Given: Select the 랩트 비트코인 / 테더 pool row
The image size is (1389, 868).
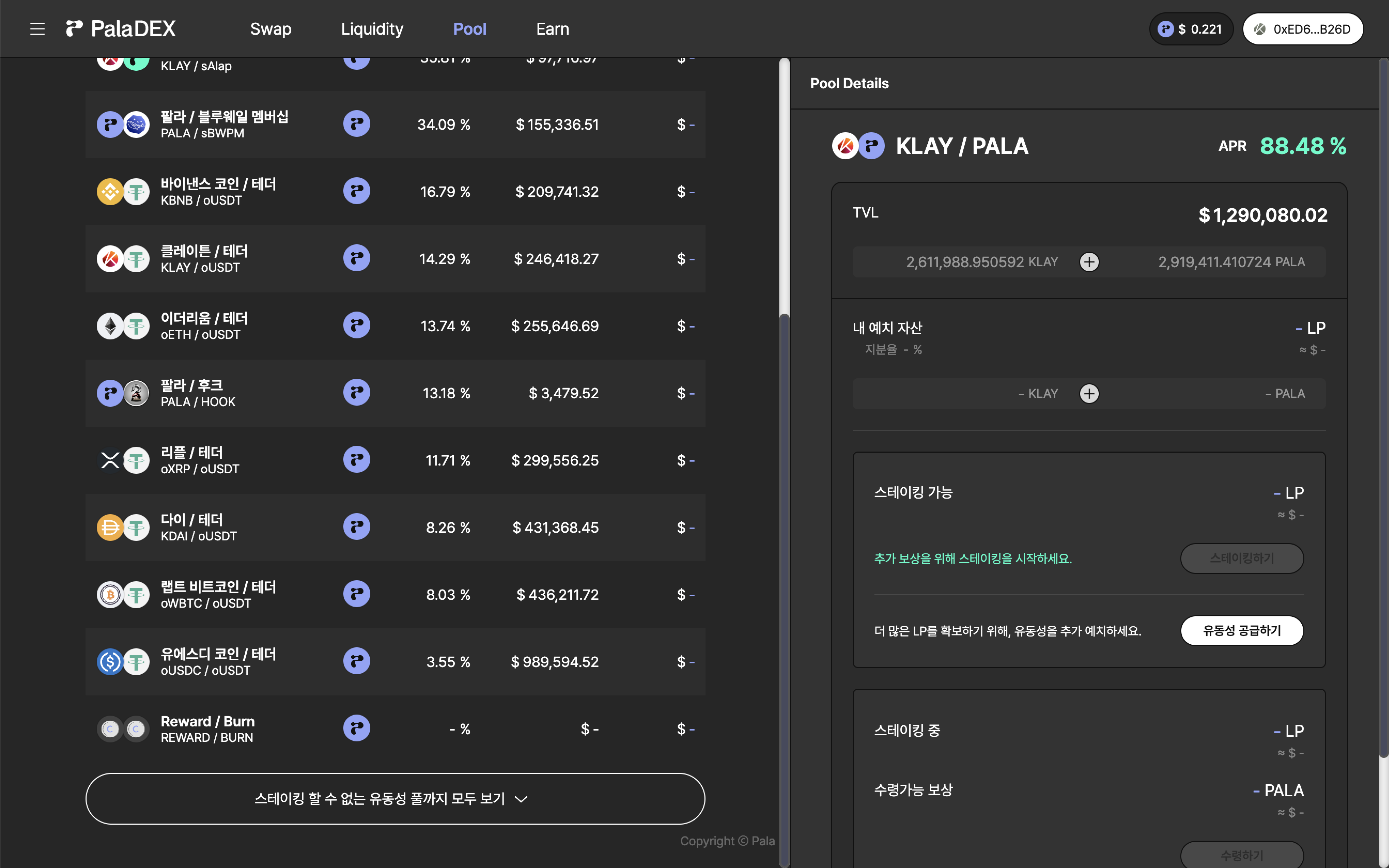Looking at the screenshot, I should [395, 594].
